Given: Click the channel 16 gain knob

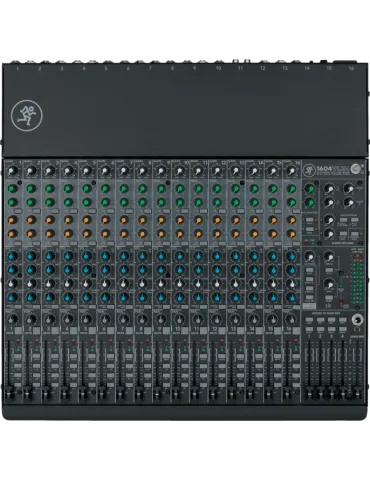Looking at the screenshot, I should [x=291, y=171].
